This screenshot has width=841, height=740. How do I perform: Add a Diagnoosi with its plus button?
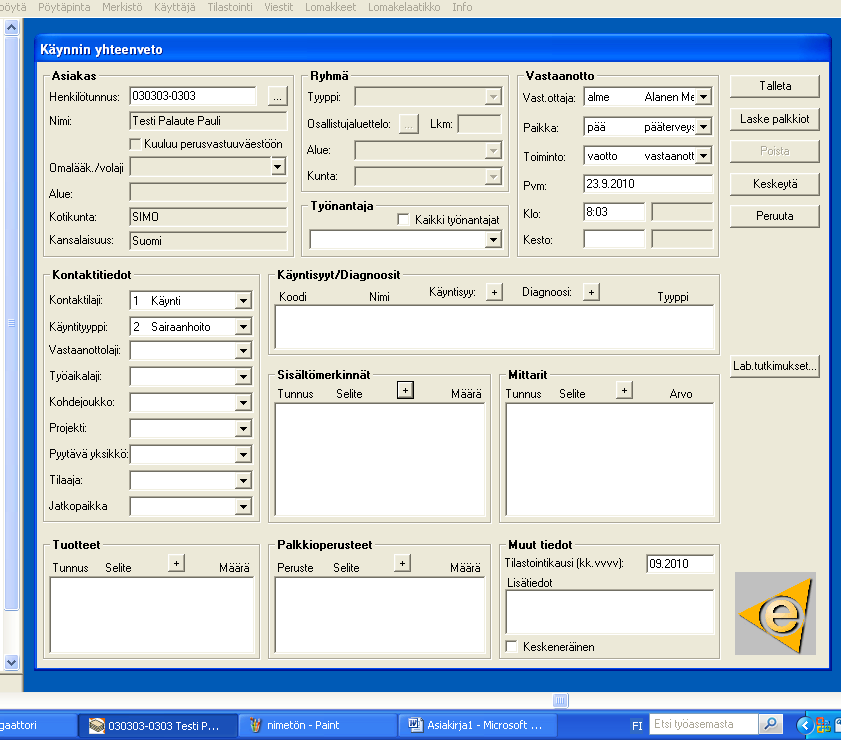pyautogui.click(x=591, y=292)
